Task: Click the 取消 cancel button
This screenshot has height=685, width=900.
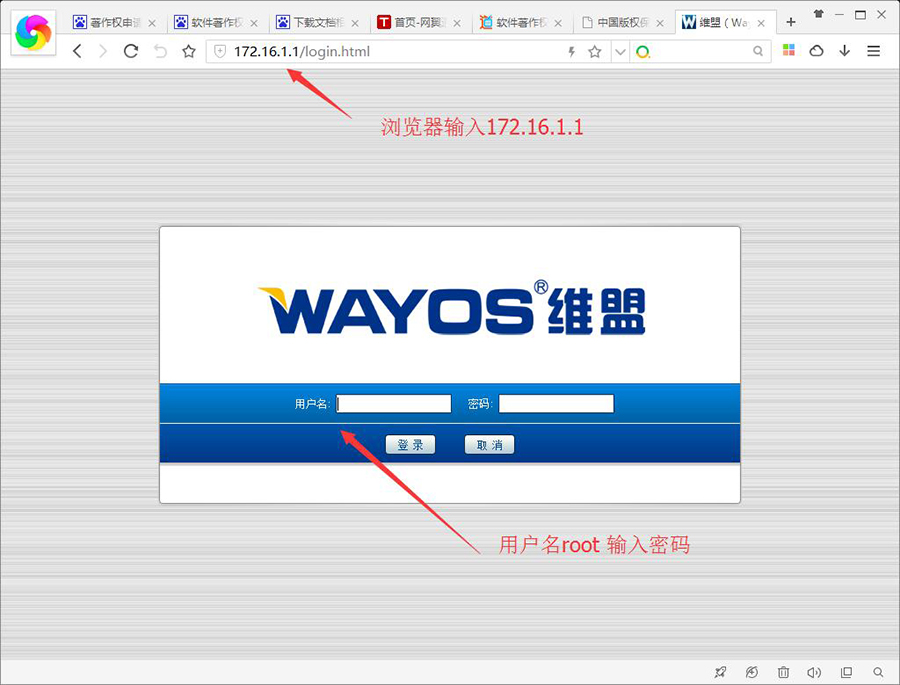Action: (490, 444)
